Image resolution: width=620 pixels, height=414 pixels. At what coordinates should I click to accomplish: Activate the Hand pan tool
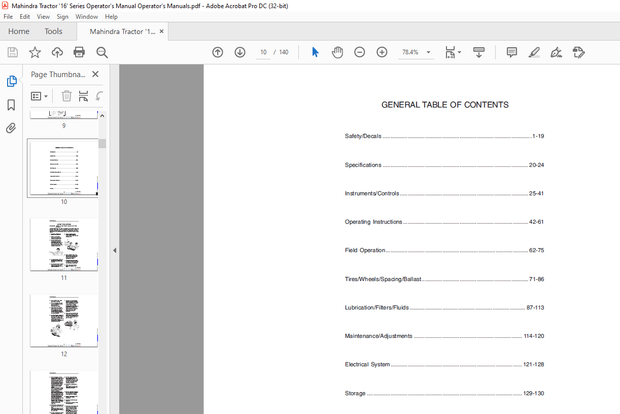coord(337,52)
